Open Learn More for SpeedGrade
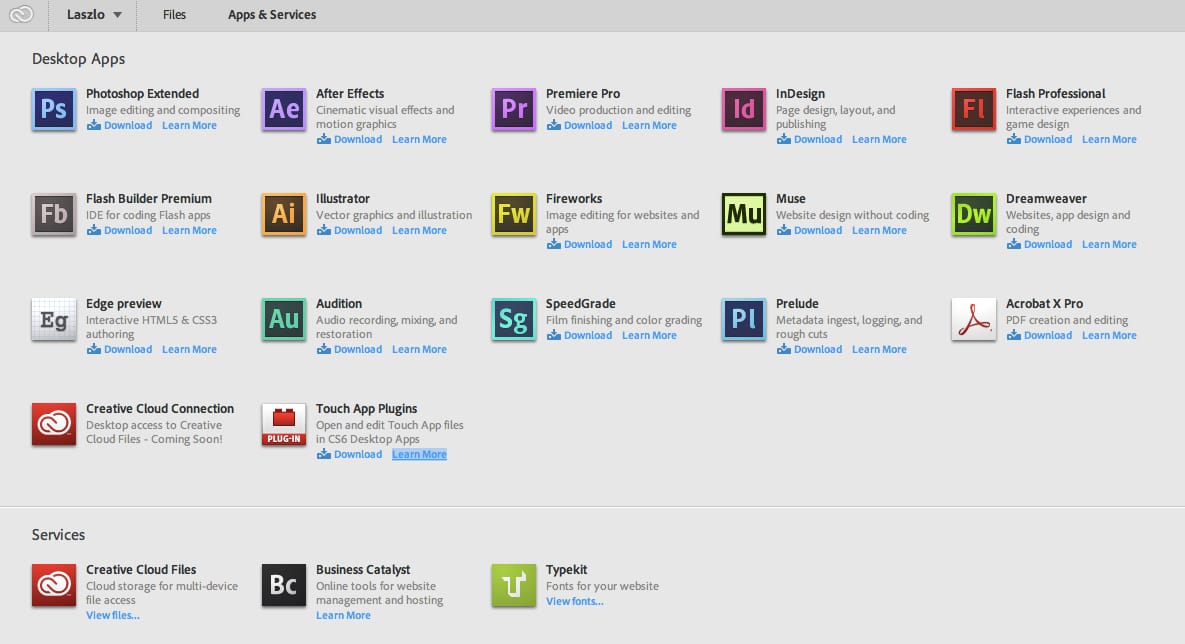This screenshot has height=644, width=1185. [649, 336]
